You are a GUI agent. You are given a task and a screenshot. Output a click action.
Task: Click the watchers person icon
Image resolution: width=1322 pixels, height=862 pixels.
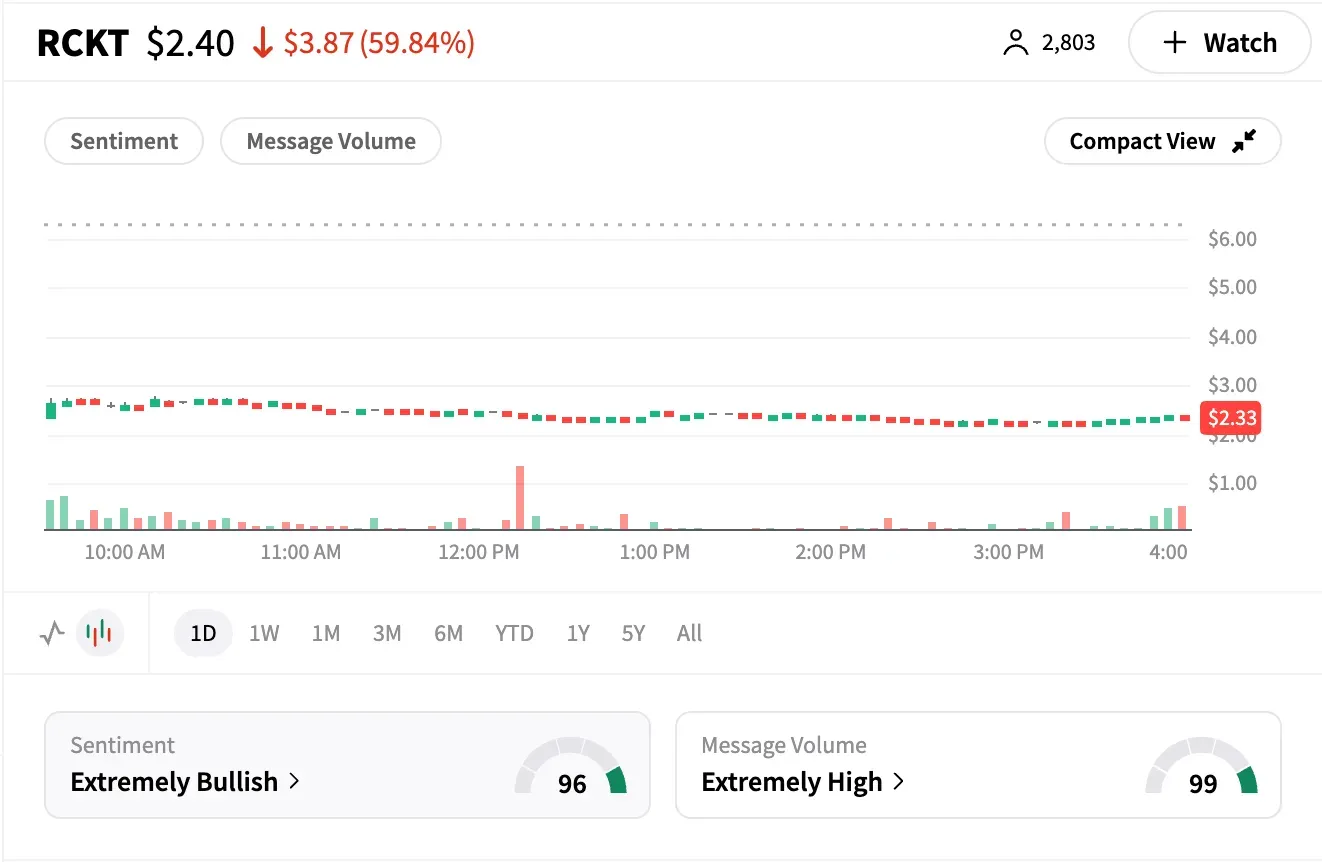pyautogui.click(x=1015, y=43)
